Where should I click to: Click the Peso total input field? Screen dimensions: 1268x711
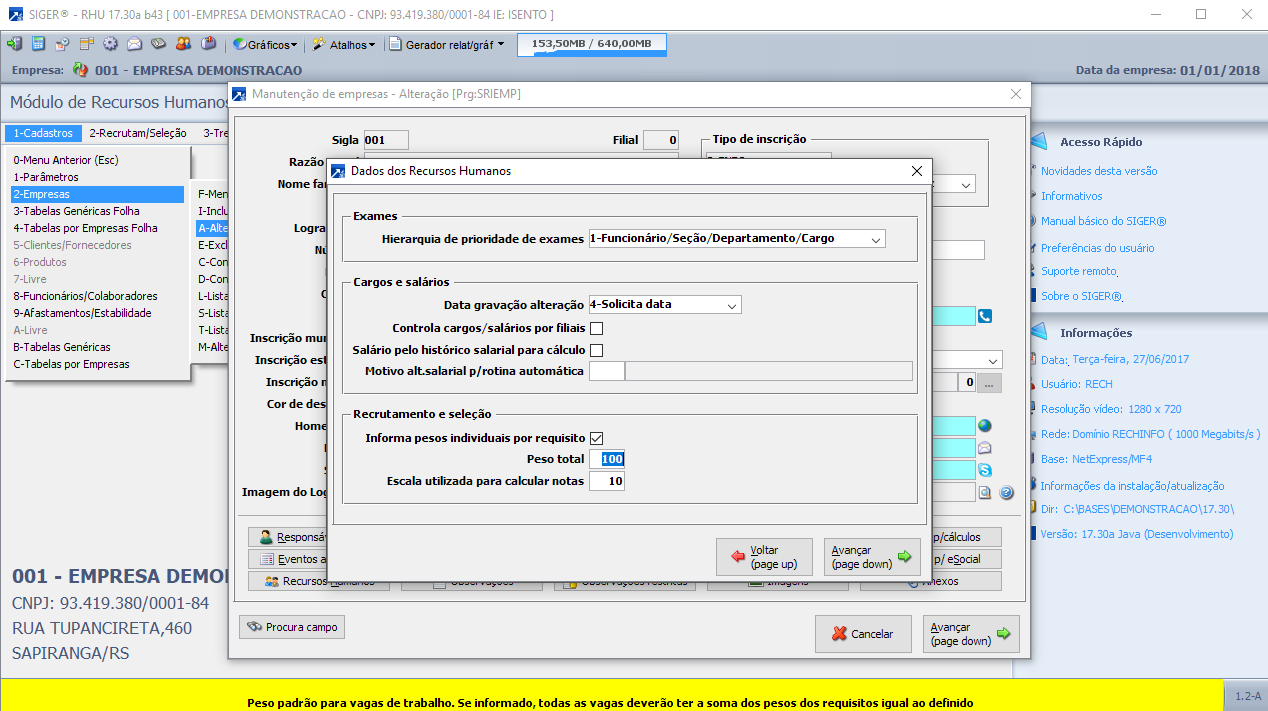tap(607, 459)
